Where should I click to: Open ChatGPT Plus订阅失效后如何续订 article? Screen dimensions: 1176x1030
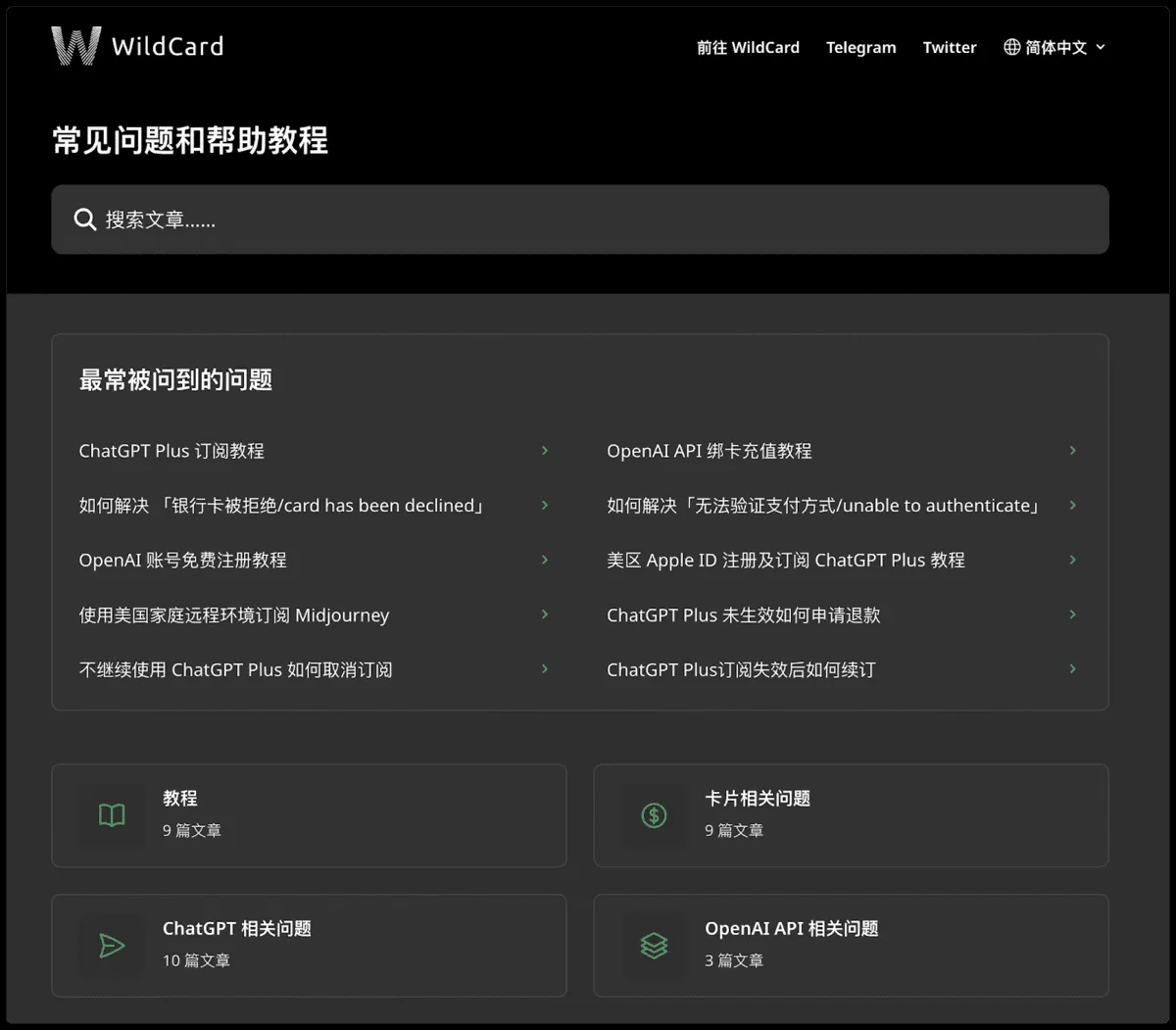tap(741, 669)
